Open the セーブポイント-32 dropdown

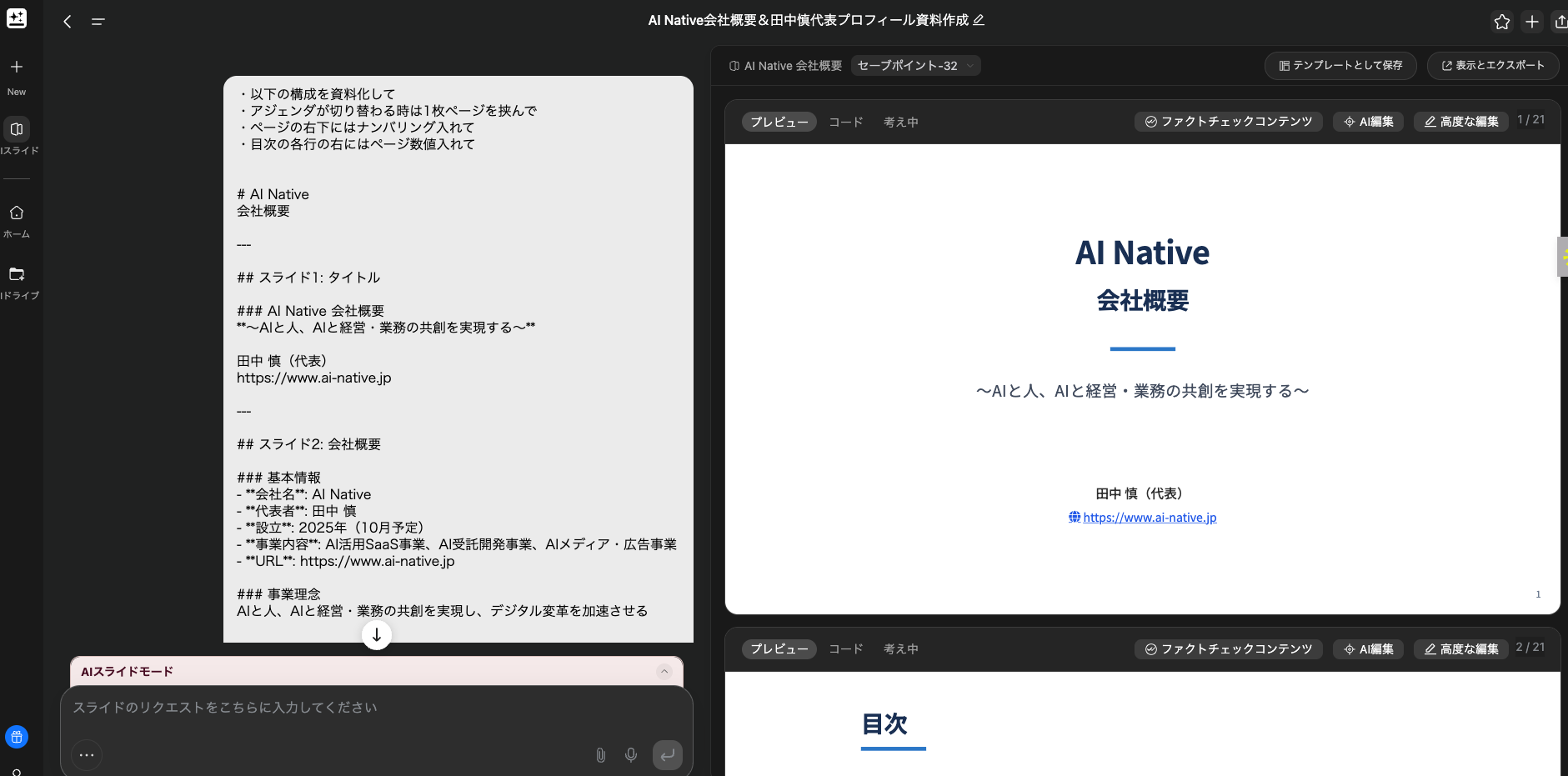(x=914, y=65)
